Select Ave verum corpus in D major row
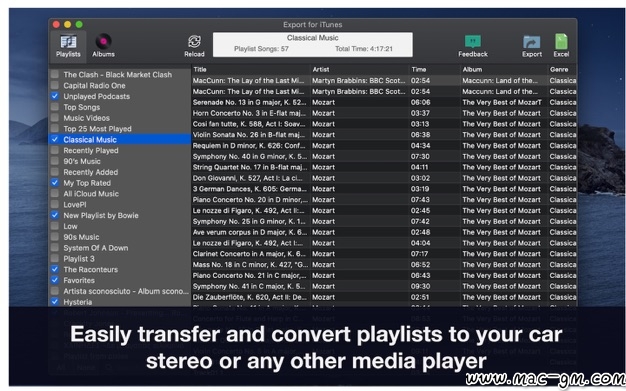 (x=384, y=232)
